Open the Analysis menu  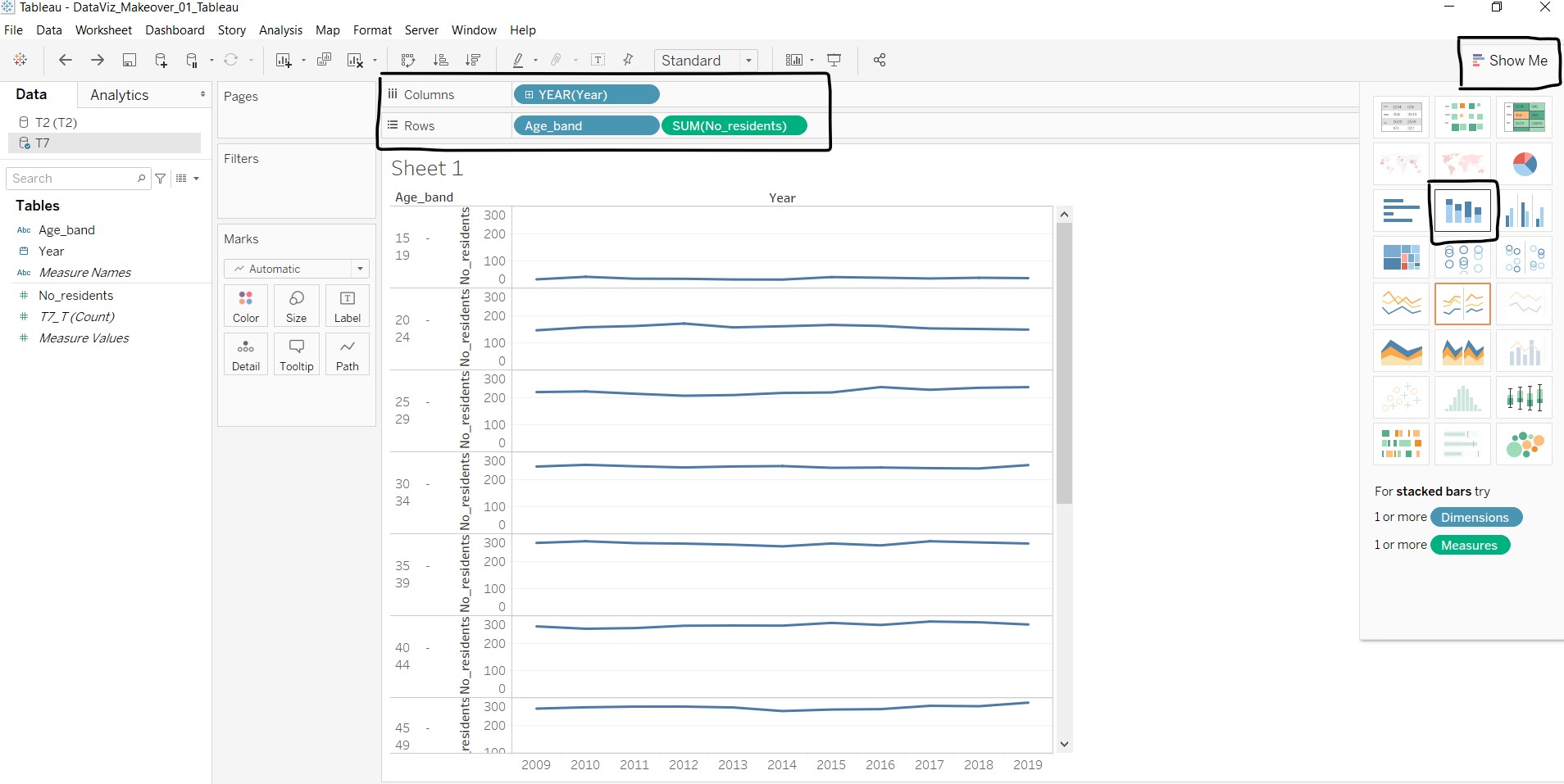pyautogui.click(x=280, y=30)
